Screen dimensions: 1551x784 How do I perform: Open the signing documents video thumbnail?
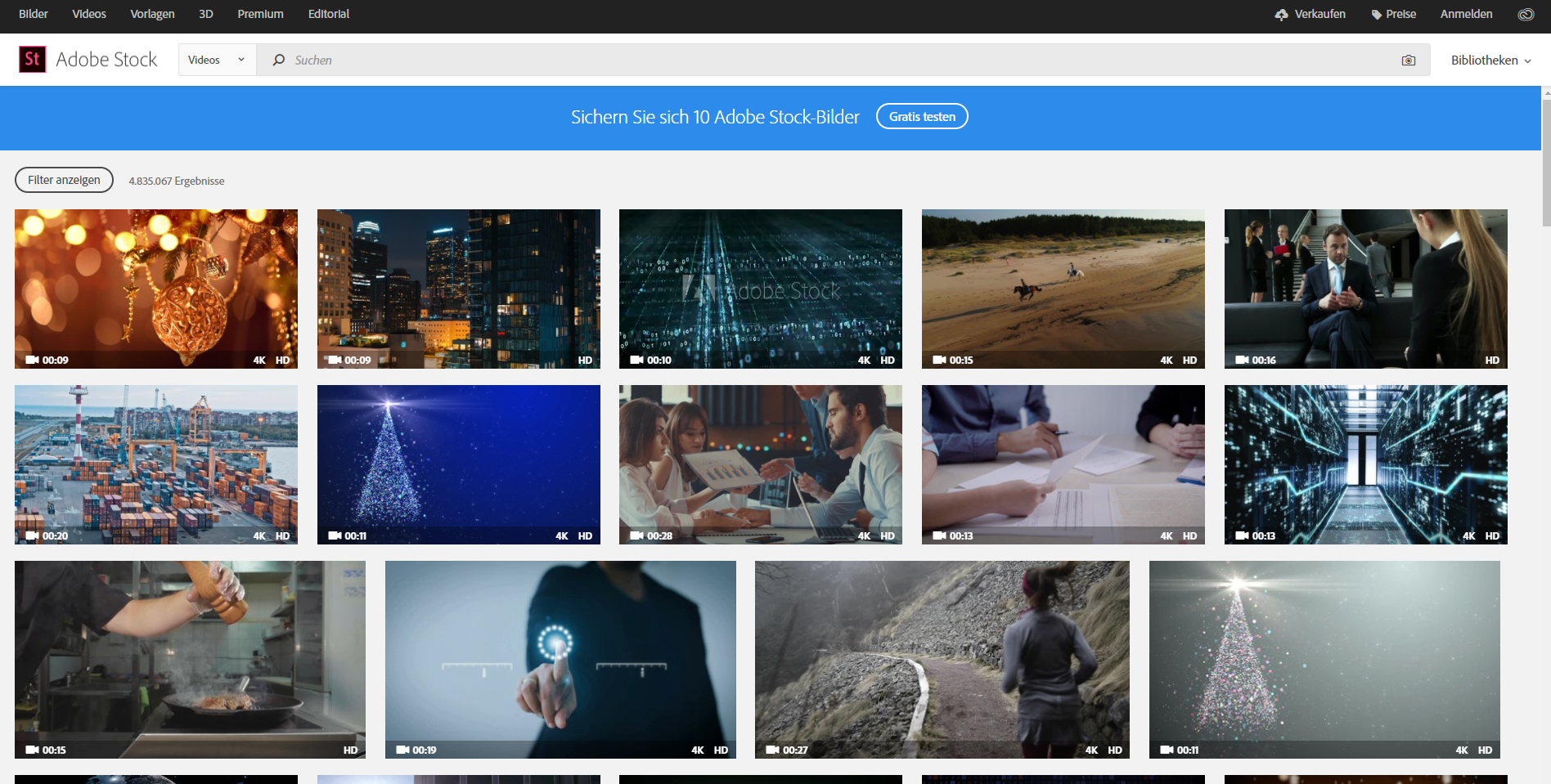coord(1063,464)
